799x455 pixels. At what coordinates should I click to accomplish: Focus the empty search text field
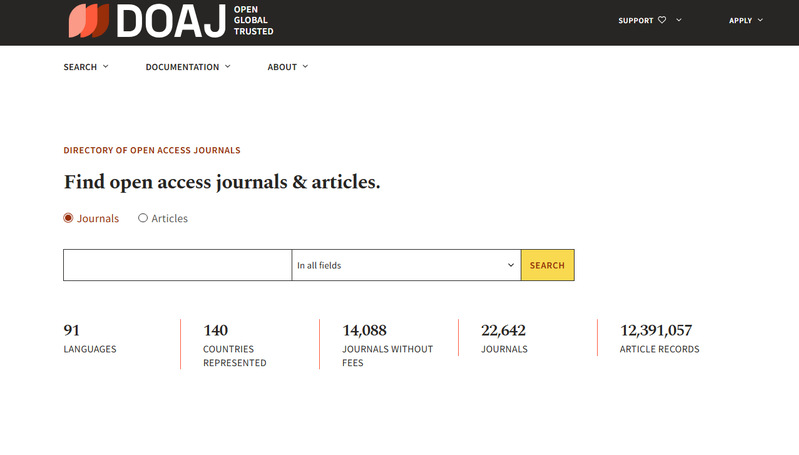click(177, 265)
